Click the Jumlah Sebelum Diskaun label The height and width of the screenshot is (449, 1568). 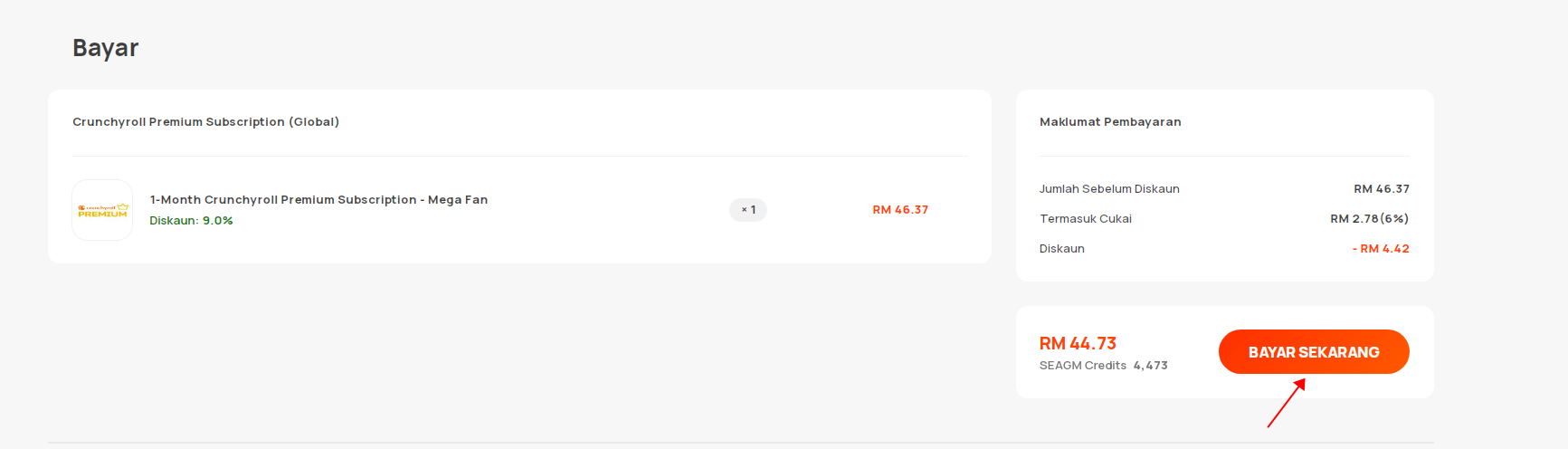[1109, 189]
